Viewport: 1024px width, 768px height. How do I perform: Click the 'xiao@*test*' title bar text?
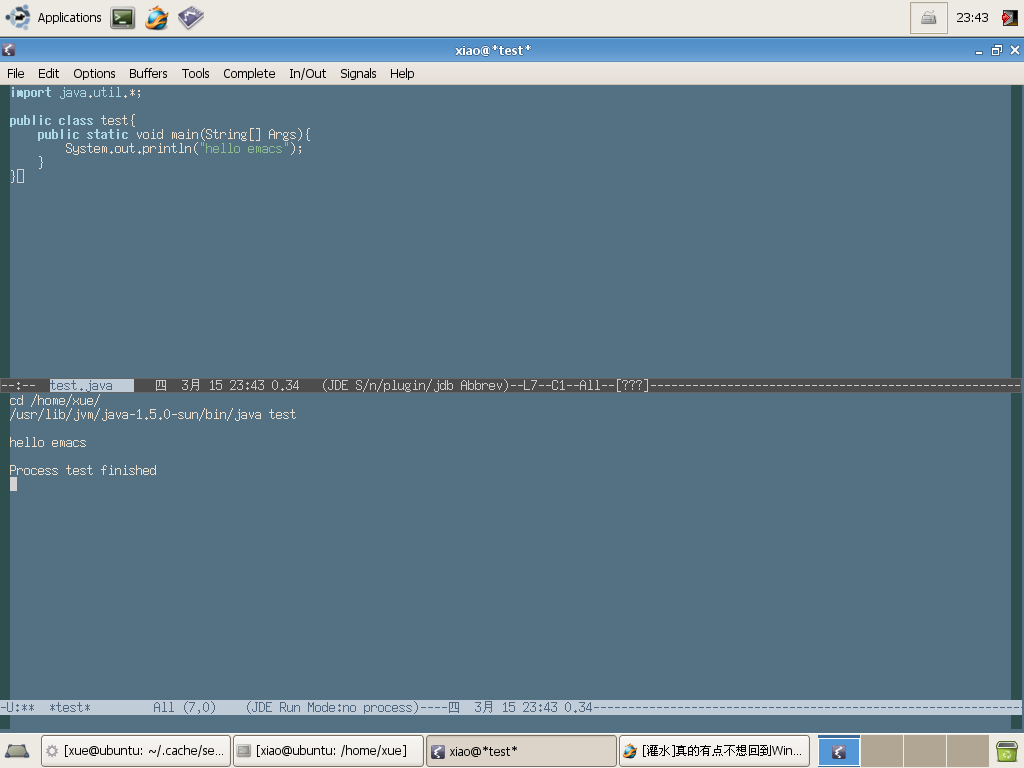tap(493, 50)
